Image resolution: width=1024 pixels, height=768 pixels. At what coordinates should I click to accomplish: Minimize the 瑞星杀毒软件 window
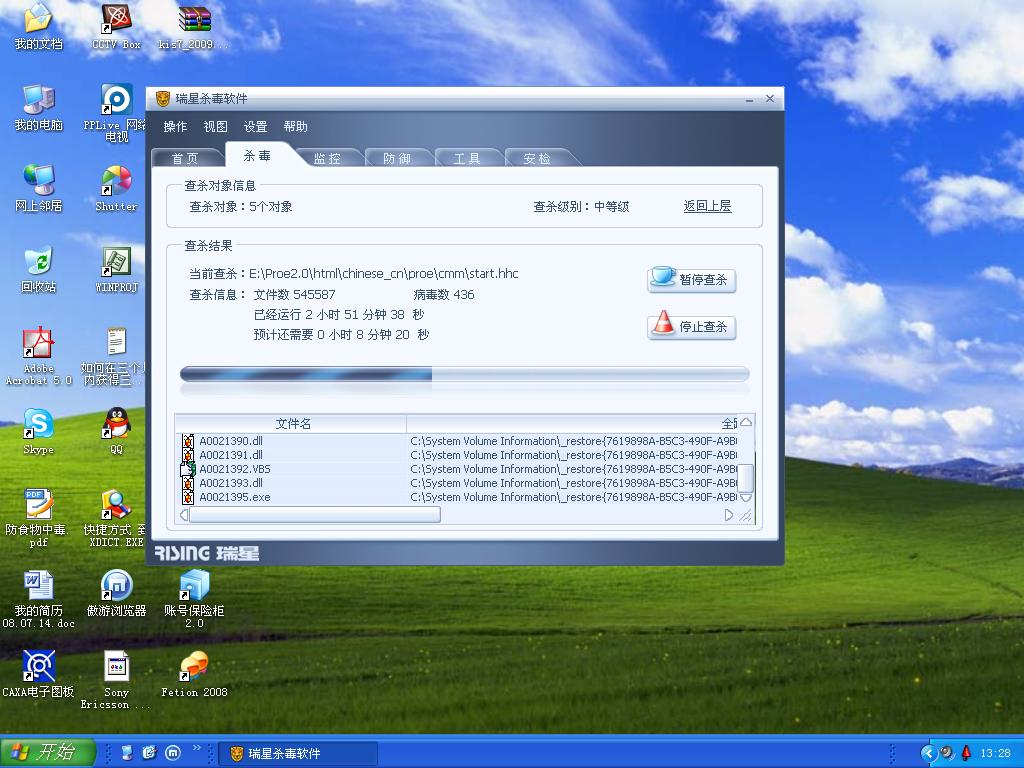tap(750, 99)
